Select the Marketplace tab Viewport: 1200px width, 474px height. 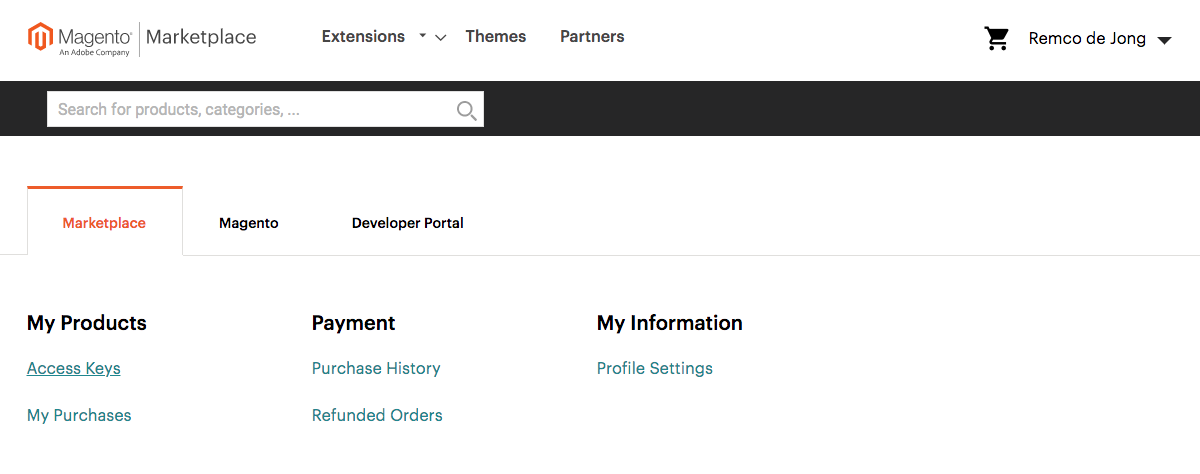pyautogui.click(x=104, y=223)
